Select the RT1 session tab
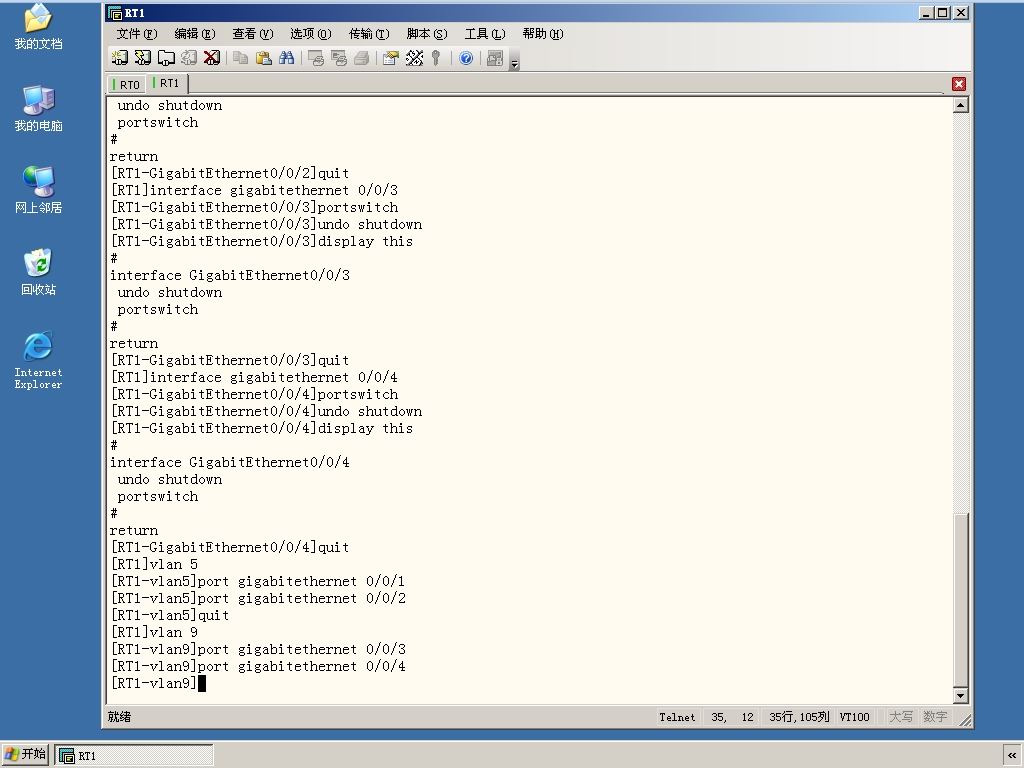This screenshot has height=768, width=1024. tap(167, 84)
